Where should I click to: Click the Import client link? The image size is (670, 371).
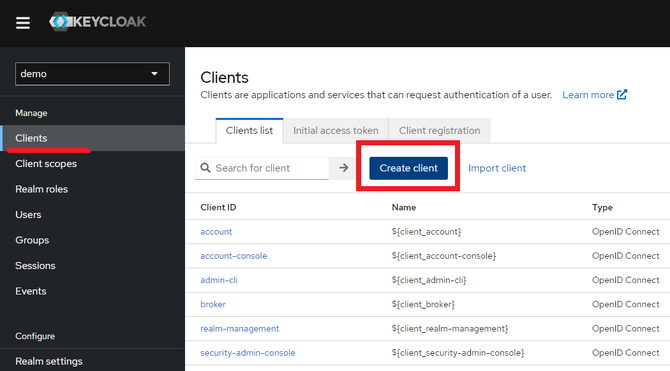pos(497,168)
